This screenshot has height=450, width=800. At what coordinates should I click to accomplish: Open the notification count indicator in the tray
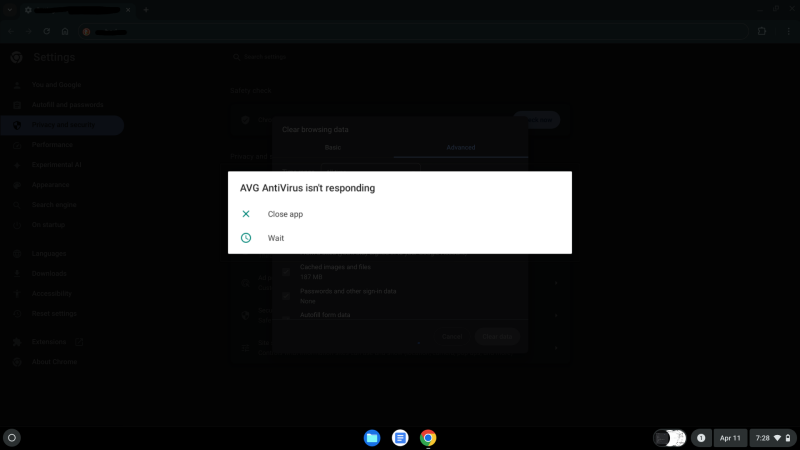(x=701, y=438)
